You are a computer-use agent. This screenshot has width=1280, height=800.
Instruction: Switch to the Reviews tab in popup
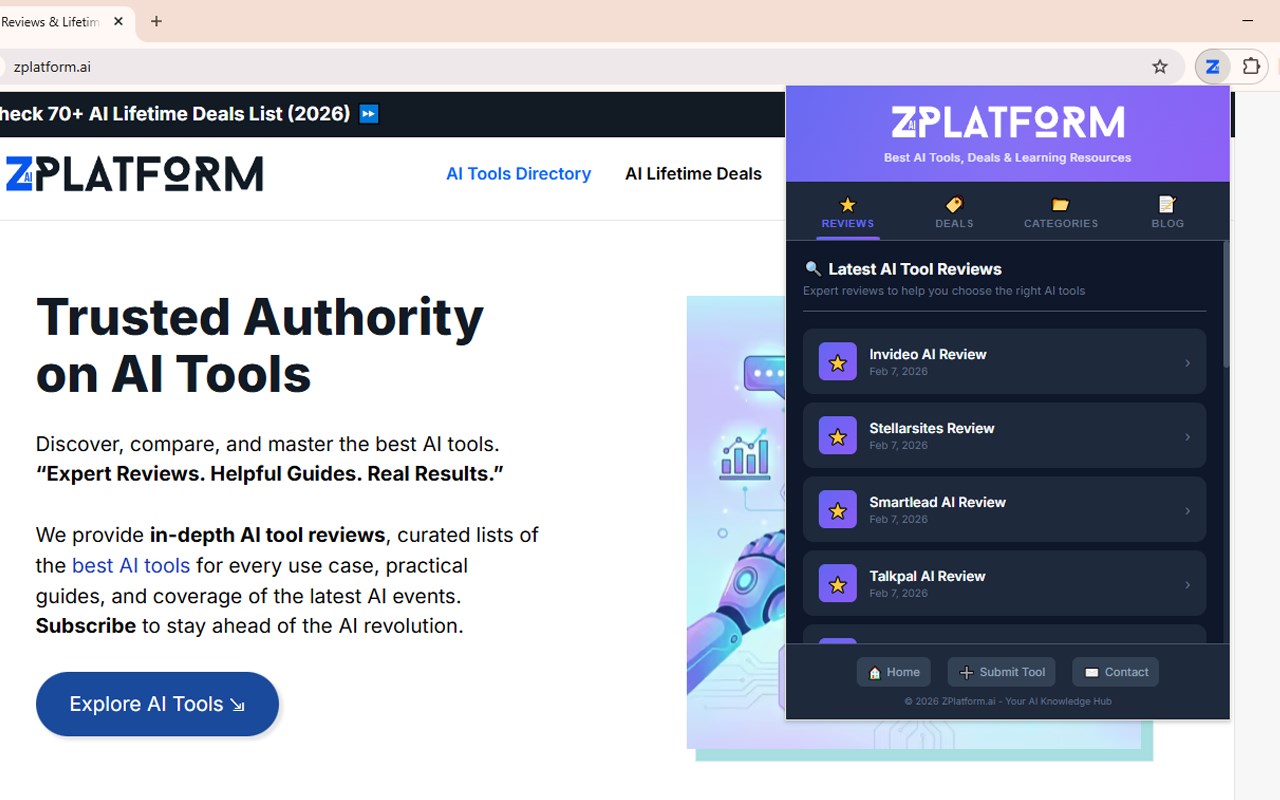click(848, 212)
